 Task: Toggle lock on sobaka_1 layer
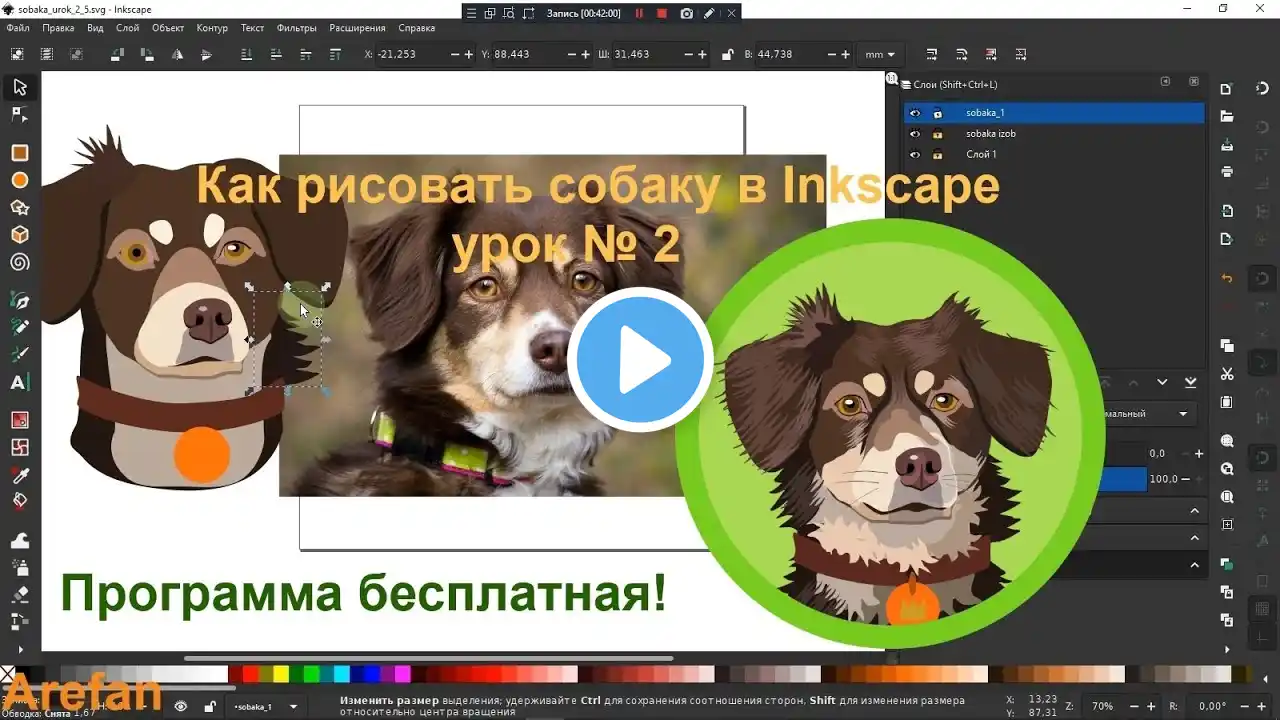pos(938,113)
